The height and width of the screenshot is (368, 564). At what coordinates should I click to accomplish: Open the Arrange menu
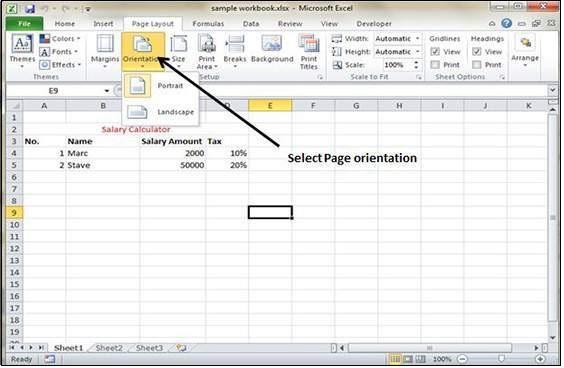525,50
